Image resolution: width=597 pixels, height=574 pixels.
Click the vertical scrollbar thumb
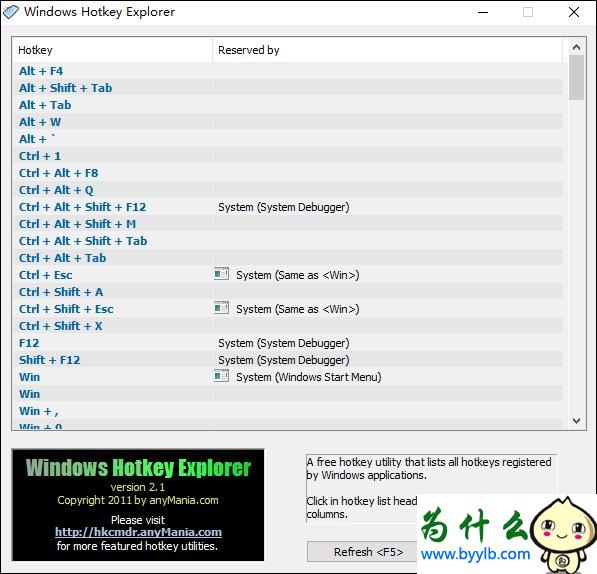[x=576, y=78]
